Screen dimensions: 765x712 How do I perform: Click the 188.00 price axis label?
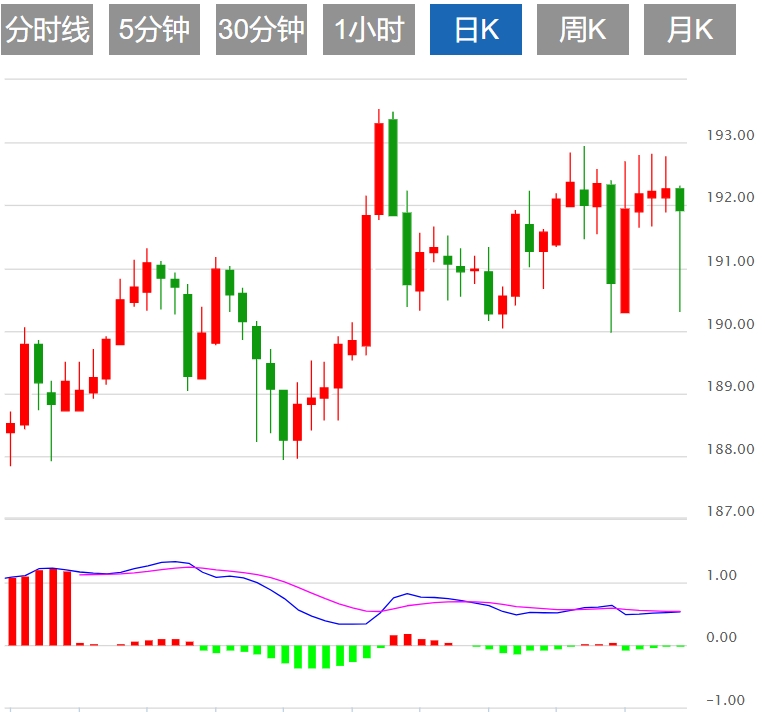click(730, 449)
